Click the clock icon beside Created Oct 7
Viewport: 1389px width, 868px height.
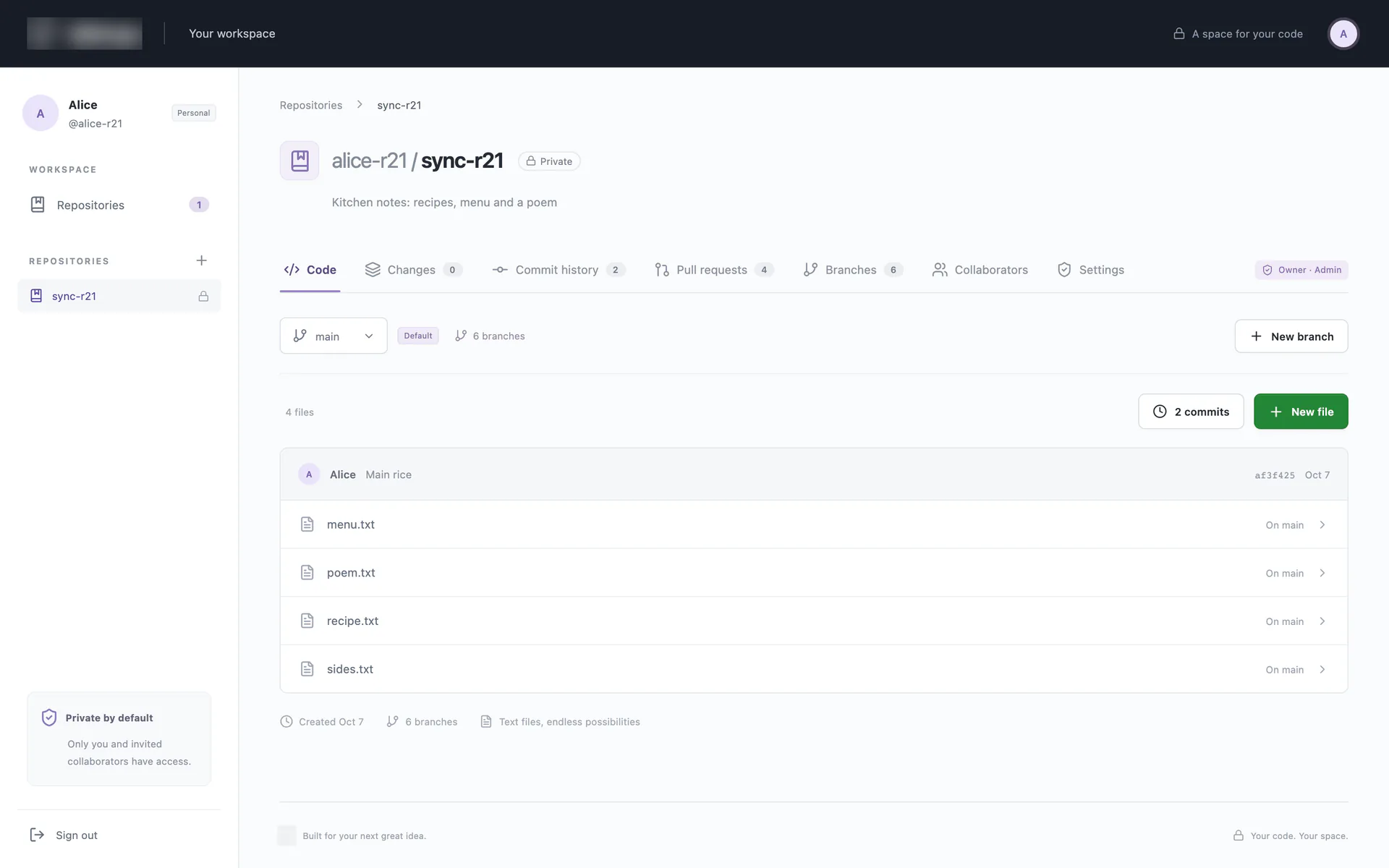286,722
